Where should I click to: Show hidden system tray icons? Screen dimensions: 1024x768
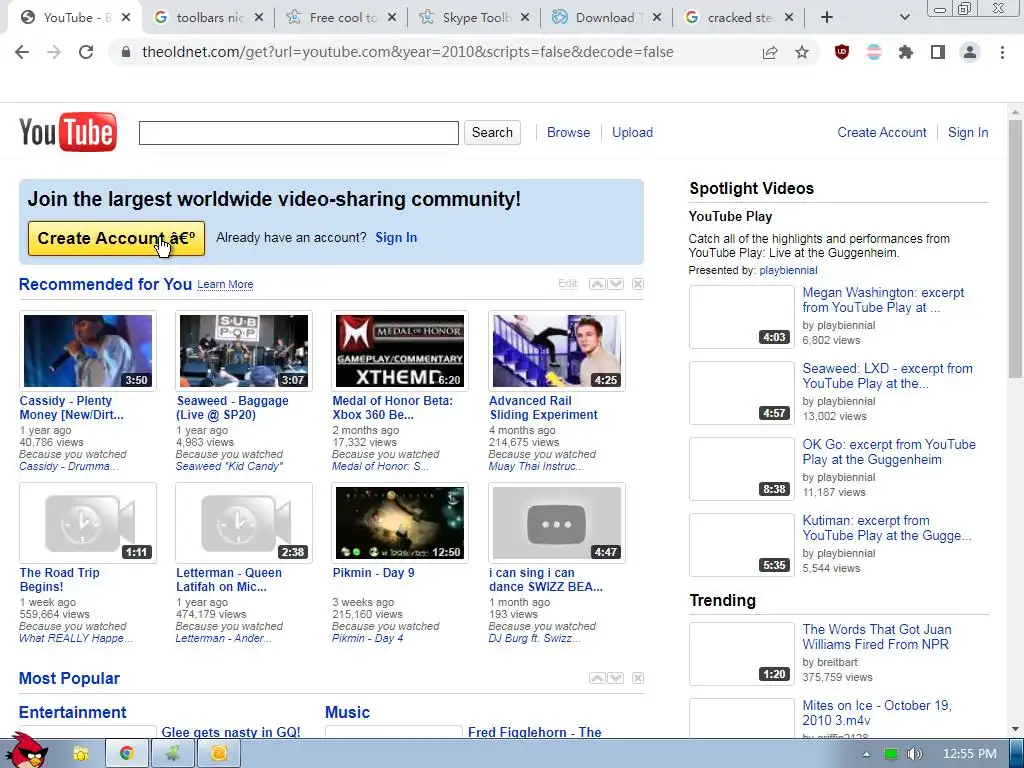866,754
